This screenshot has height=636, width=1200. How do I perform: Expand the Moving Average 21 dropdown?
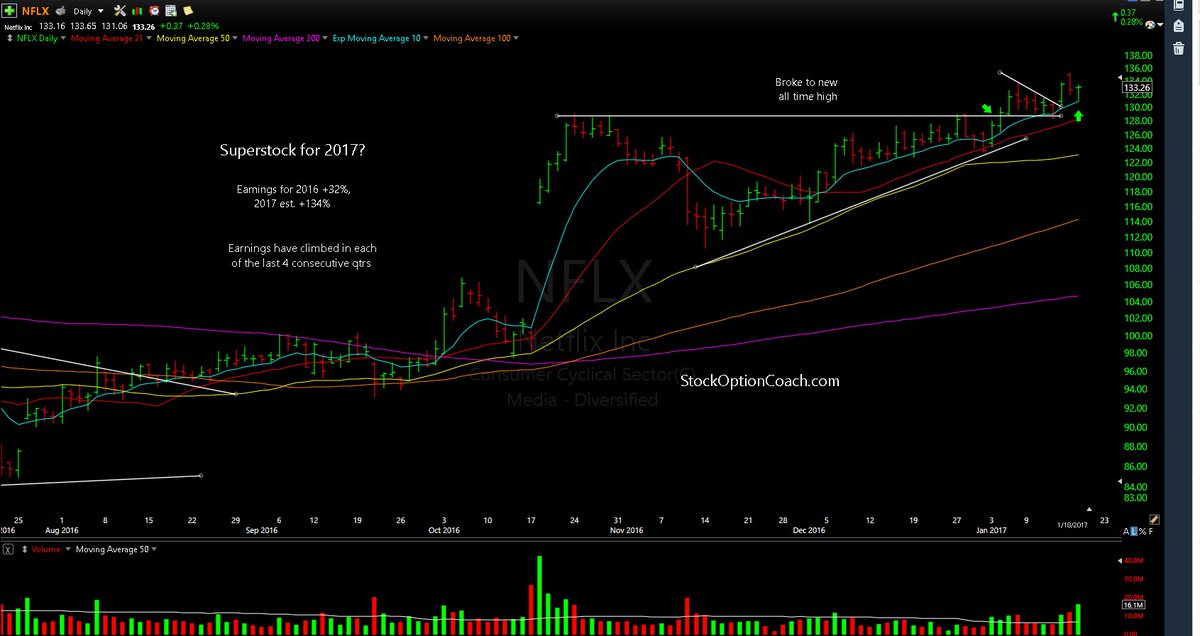pos(149,38)
